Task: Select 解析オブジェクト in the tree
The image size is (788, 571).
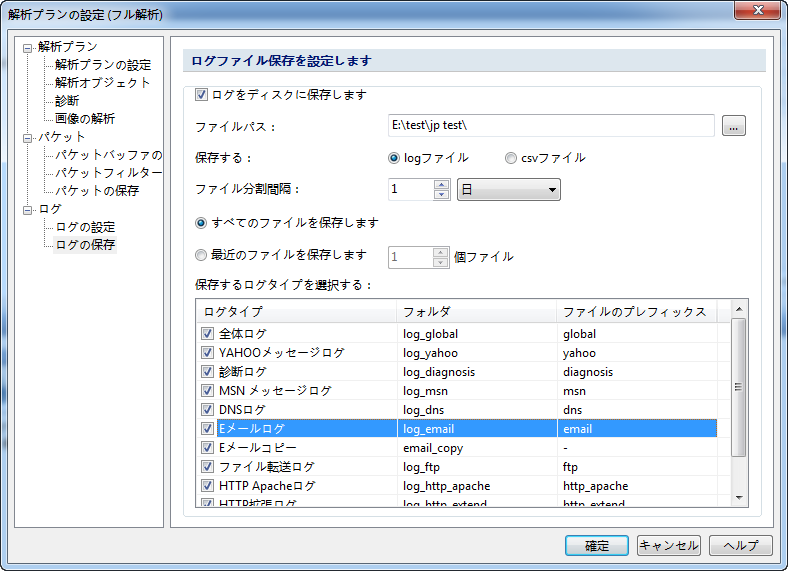Action: tap(103, 83)
